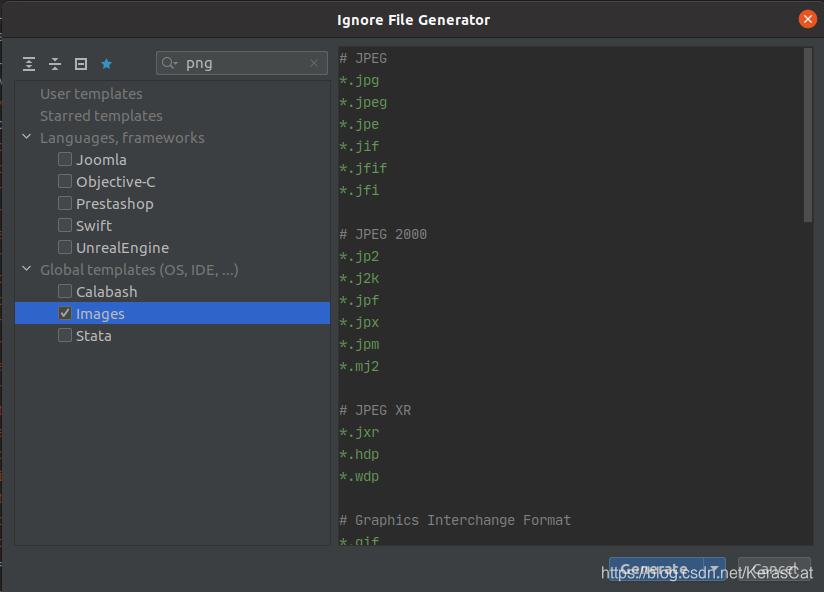Check the Objective-C template

tap(65, 181)
